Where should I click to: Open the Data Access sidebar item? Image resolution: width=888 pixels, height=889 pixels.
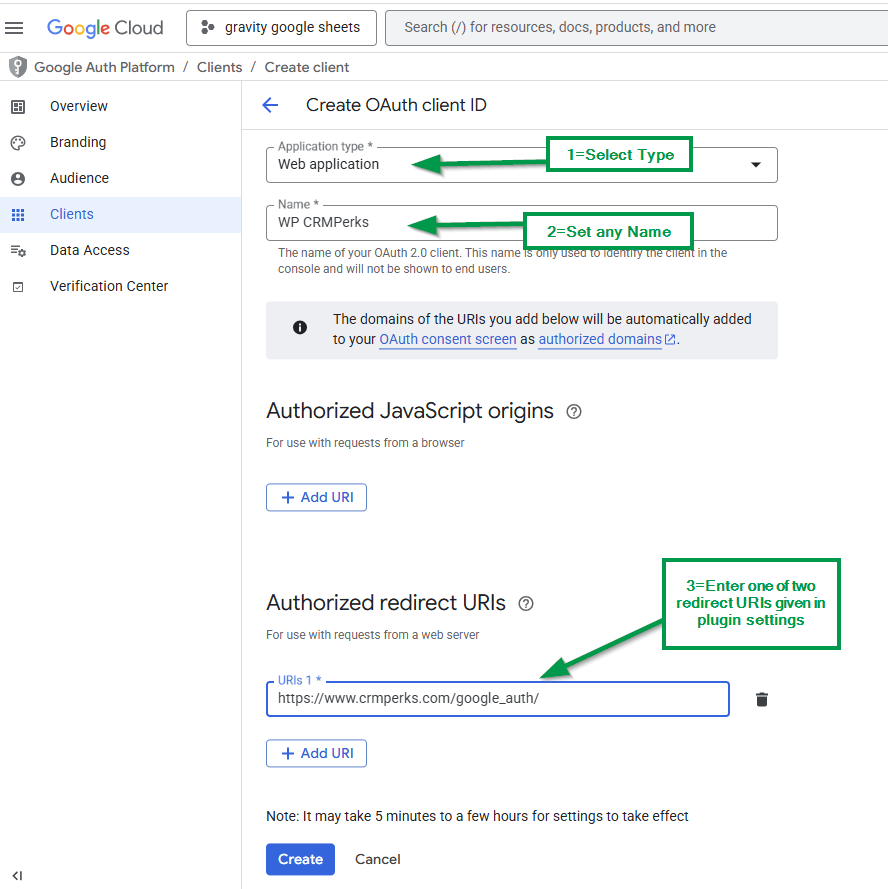click(x=120, y=250)
